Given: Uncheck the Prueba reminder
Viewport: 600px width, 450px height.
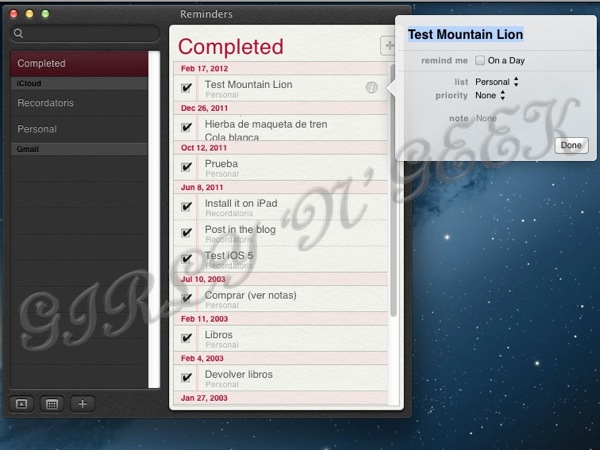Looking at the screenshot, I should [x=186, y=167].
